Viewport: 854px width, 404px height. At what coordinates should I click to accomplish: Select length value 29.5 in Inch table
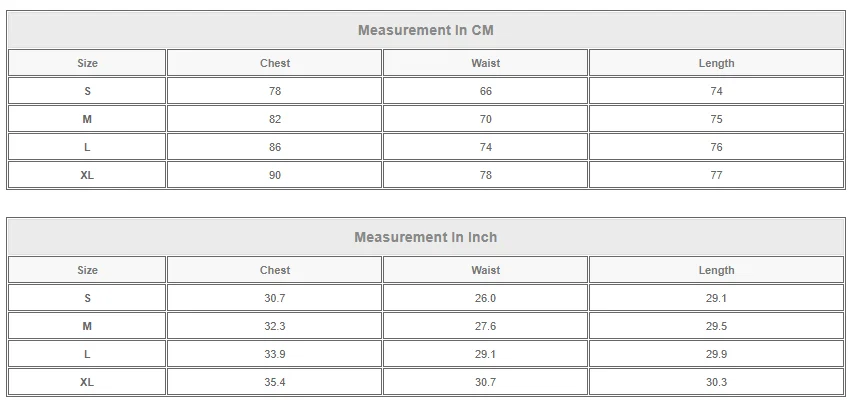(x=716, y=326)
